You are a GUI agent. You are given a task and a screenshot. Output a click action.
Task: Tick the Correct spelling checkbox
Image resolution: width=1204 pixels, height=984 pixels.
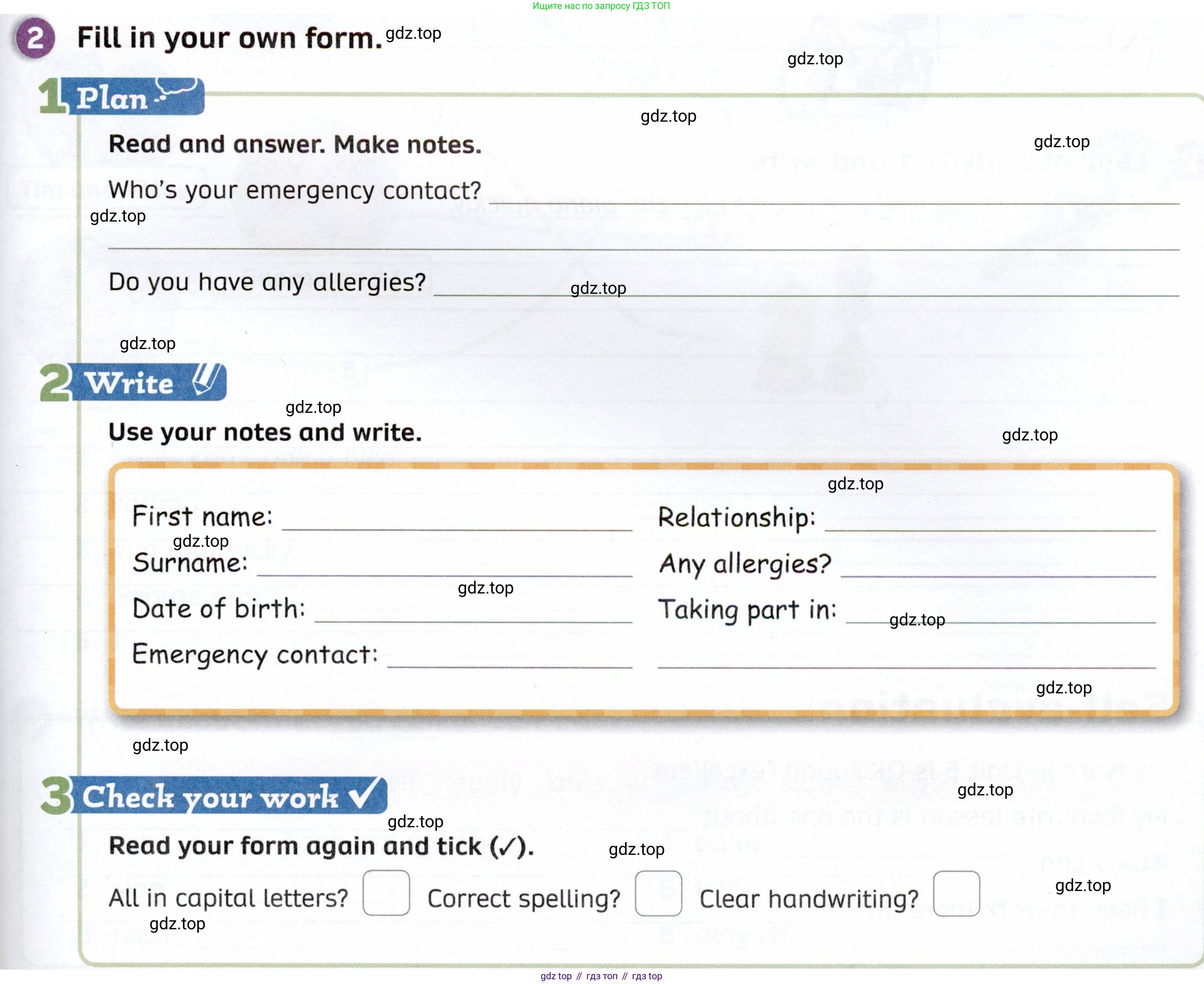coord(659,893)
